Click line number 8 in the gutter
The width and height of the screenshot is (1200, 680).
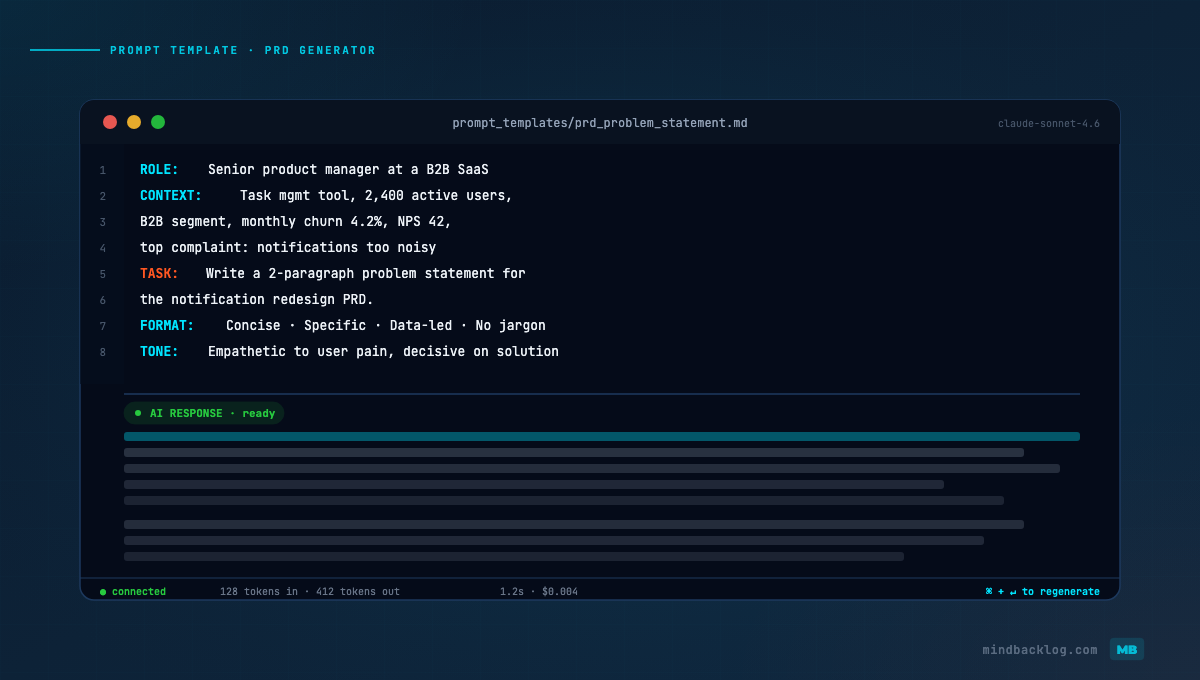pos(102,353)
